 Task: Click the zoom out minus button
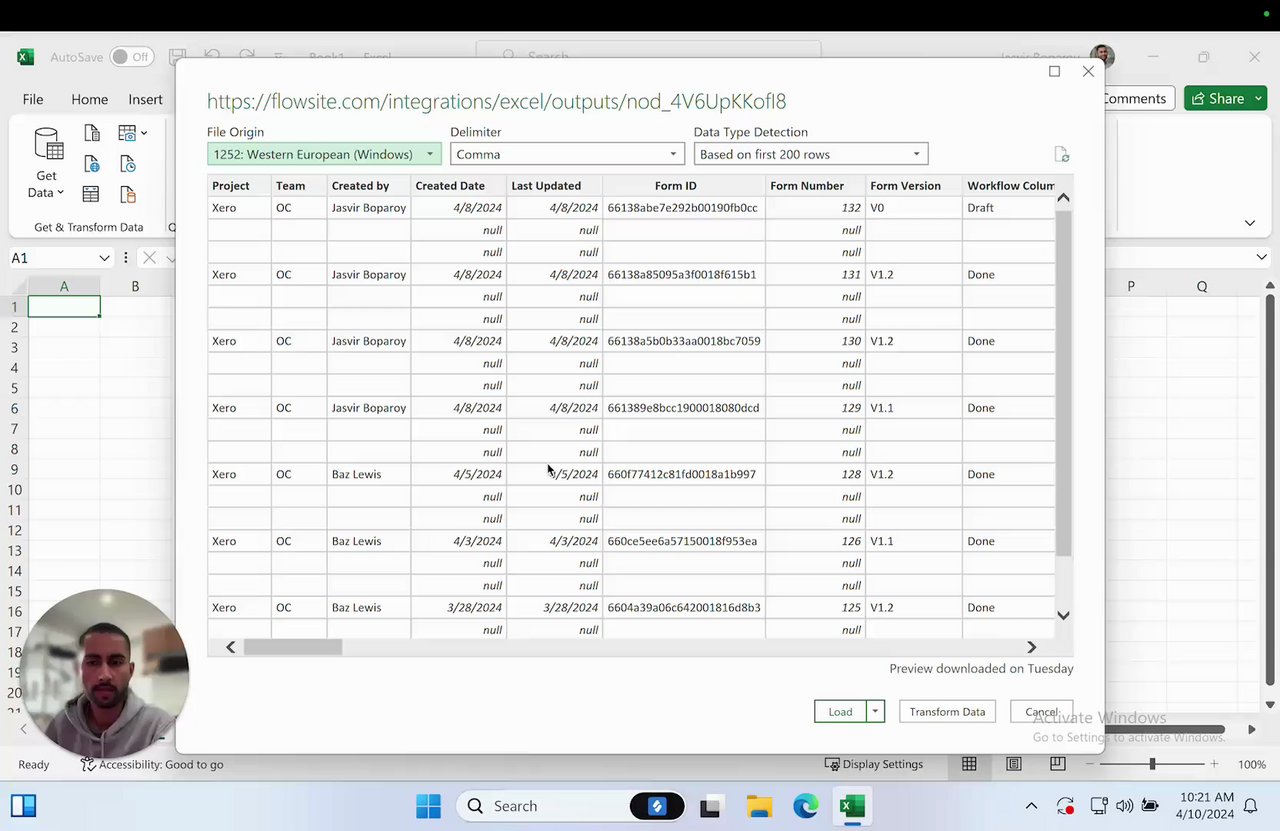point(1090,764)
